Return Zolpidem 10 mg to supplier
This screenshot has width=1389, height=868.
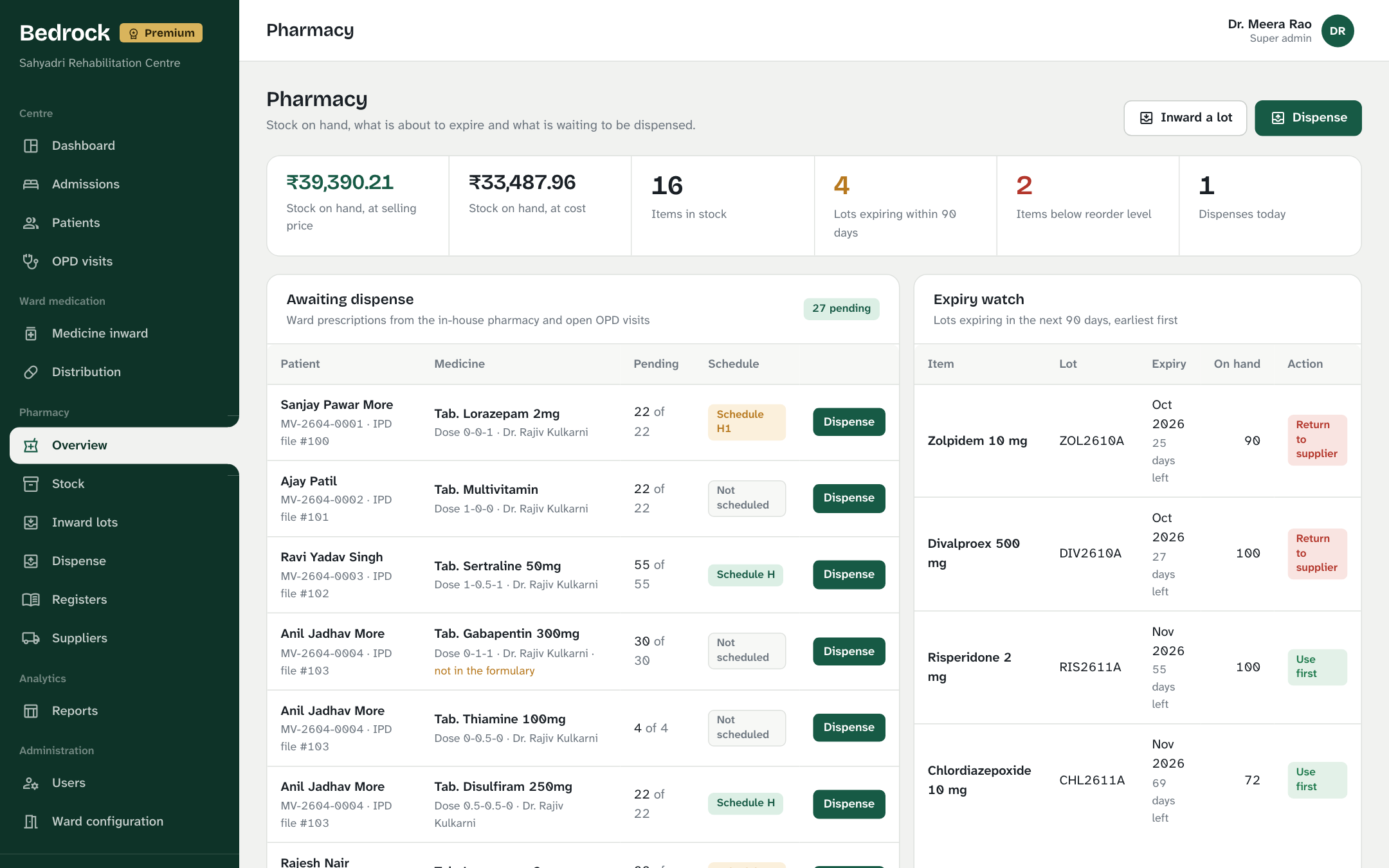tap(1317, 440)
